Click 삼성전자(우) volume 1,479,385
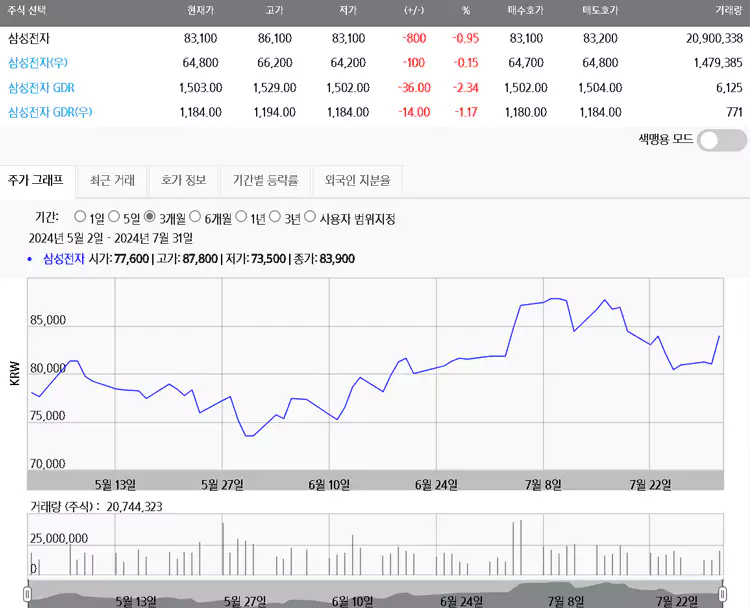Screen dimensions: 750x608 pos(718,63)
